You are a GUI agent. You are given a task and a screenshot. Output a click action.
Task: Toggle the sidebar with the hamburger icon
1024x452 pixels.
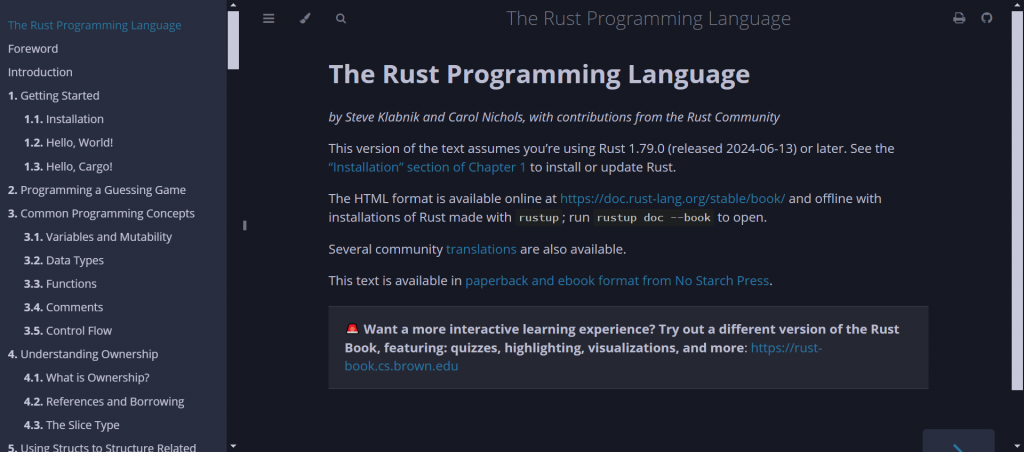click(x=268, y=18)
